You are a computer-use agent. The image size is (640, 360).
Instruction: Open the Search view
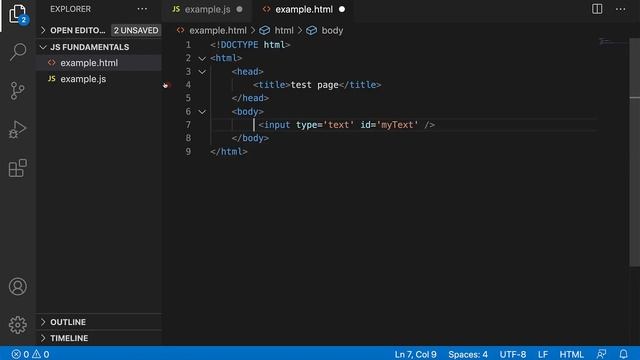[x=18, y=52]
